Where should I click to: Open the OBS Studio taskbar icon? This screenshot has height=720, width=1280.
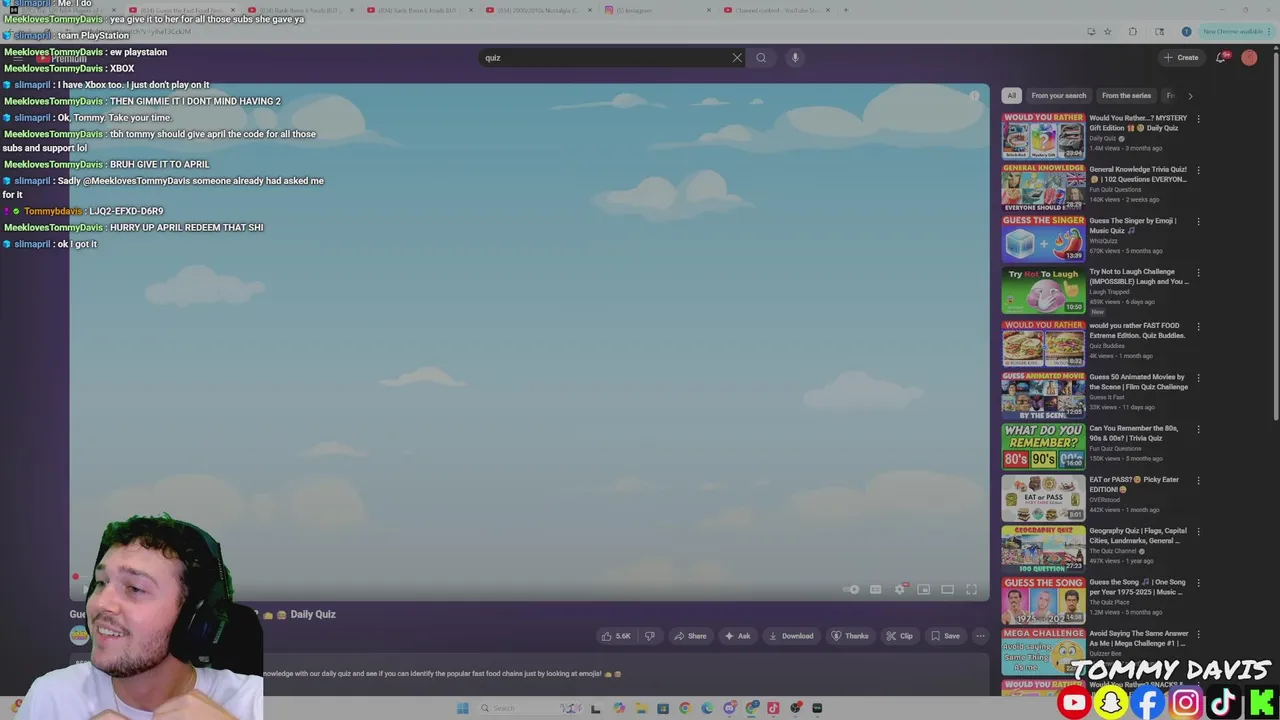click(x=795, y=708)
